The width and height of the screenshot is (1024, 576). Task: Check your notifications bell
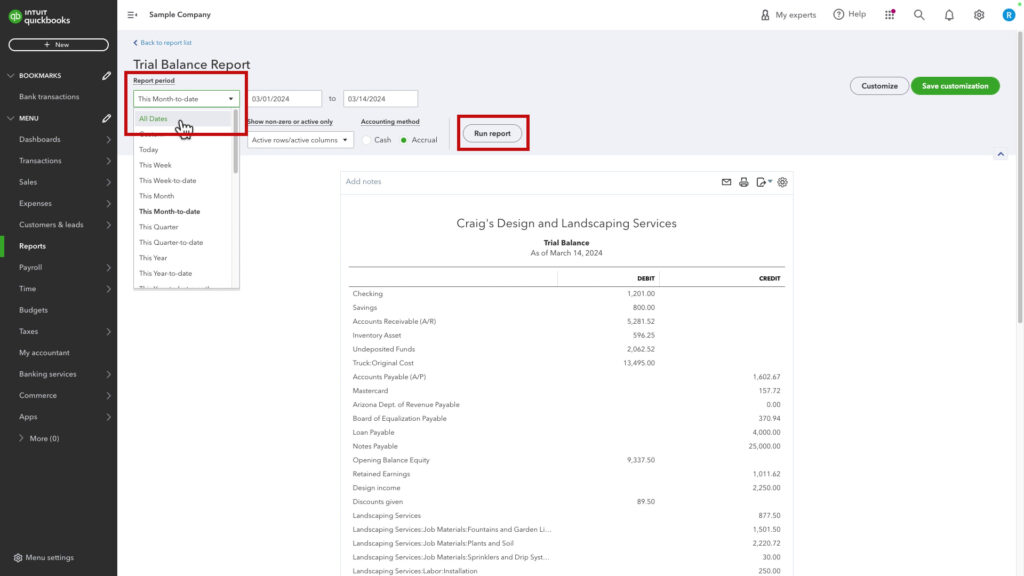coord(947,14)
